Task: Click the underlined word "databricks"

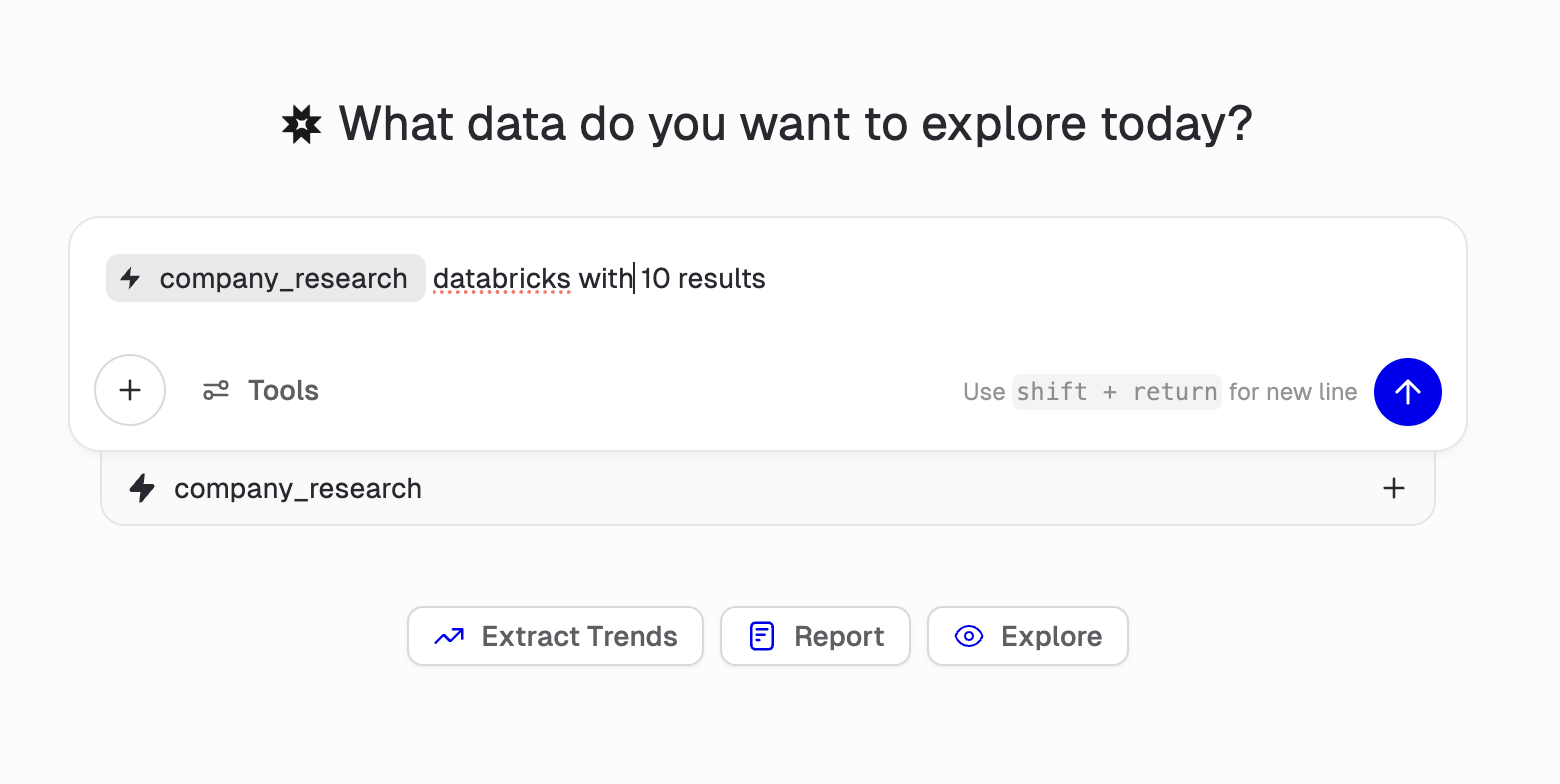Action: point(501,278)
